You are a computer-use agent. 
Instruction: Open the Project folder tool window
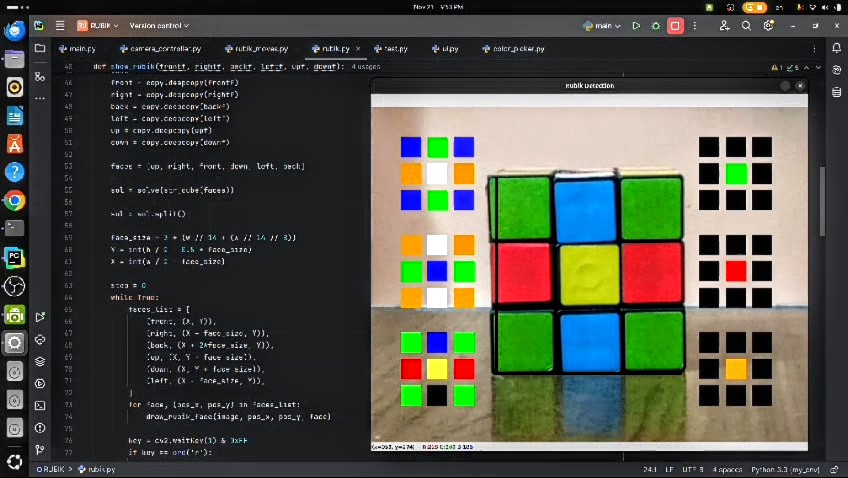[x=40, y=48]
